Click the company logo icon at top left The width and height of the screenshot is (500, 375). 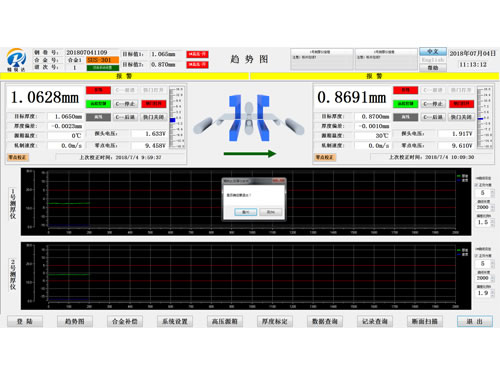pos(16,60)
